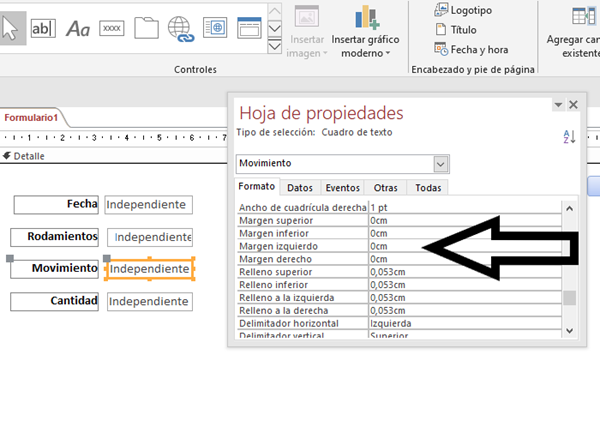The image size is (600, 427).
Task: Select the pointer selection tool
Action: tap(11, 27)
